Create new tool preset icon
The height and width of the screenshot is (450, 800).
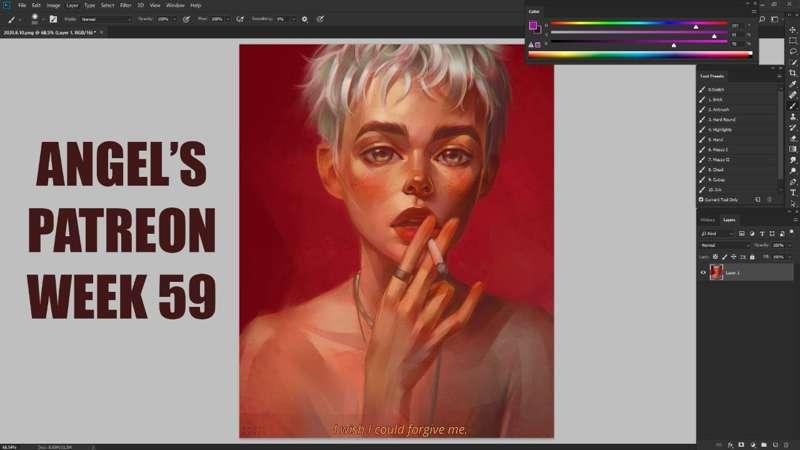(x=758, y=199)
